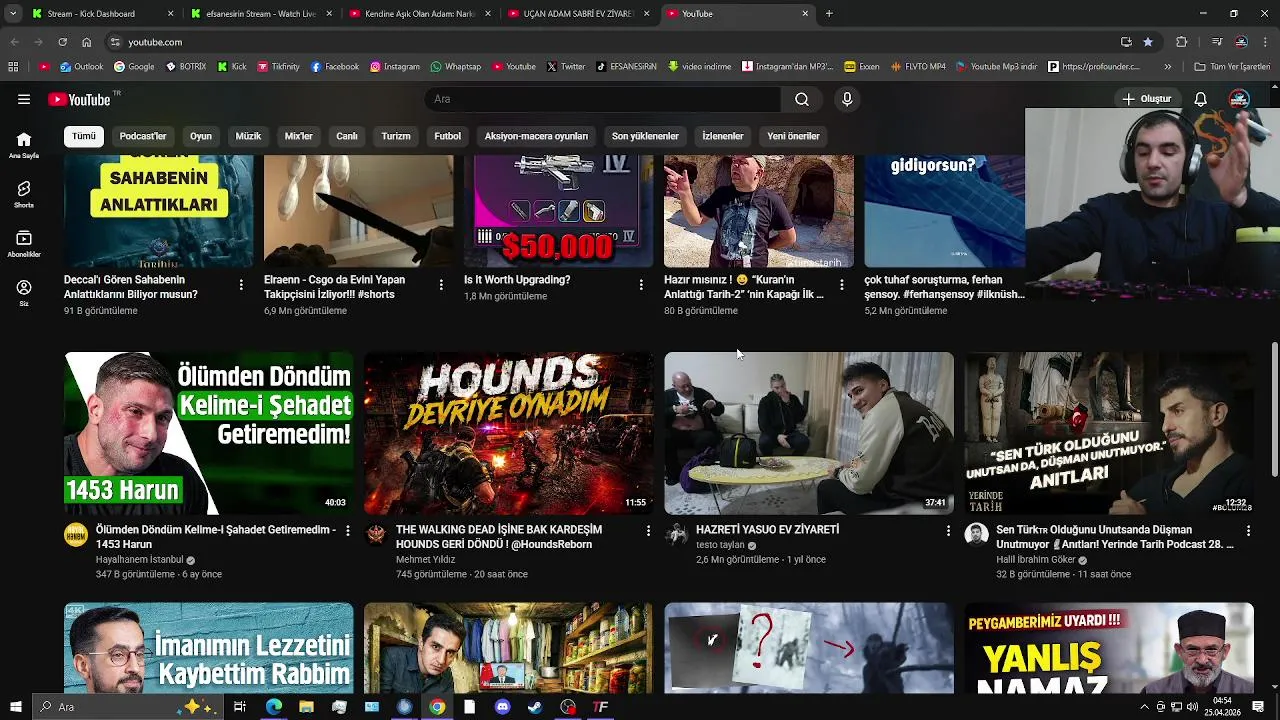
Task: Click the Oluştur create button
Action: 1146,99
